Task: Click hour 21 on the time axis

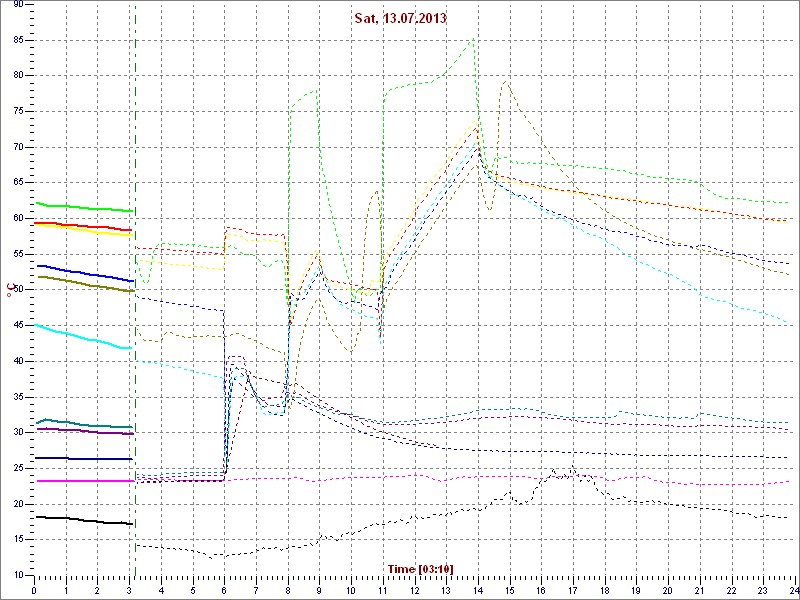Action: [701, 589]
